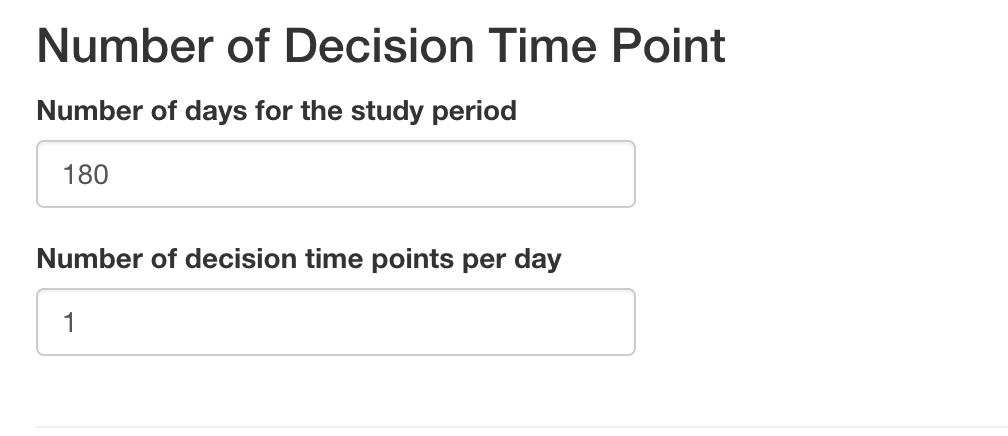1008x436 pixels.
Task: Click the value 180 in the days field
Action: 85,175
